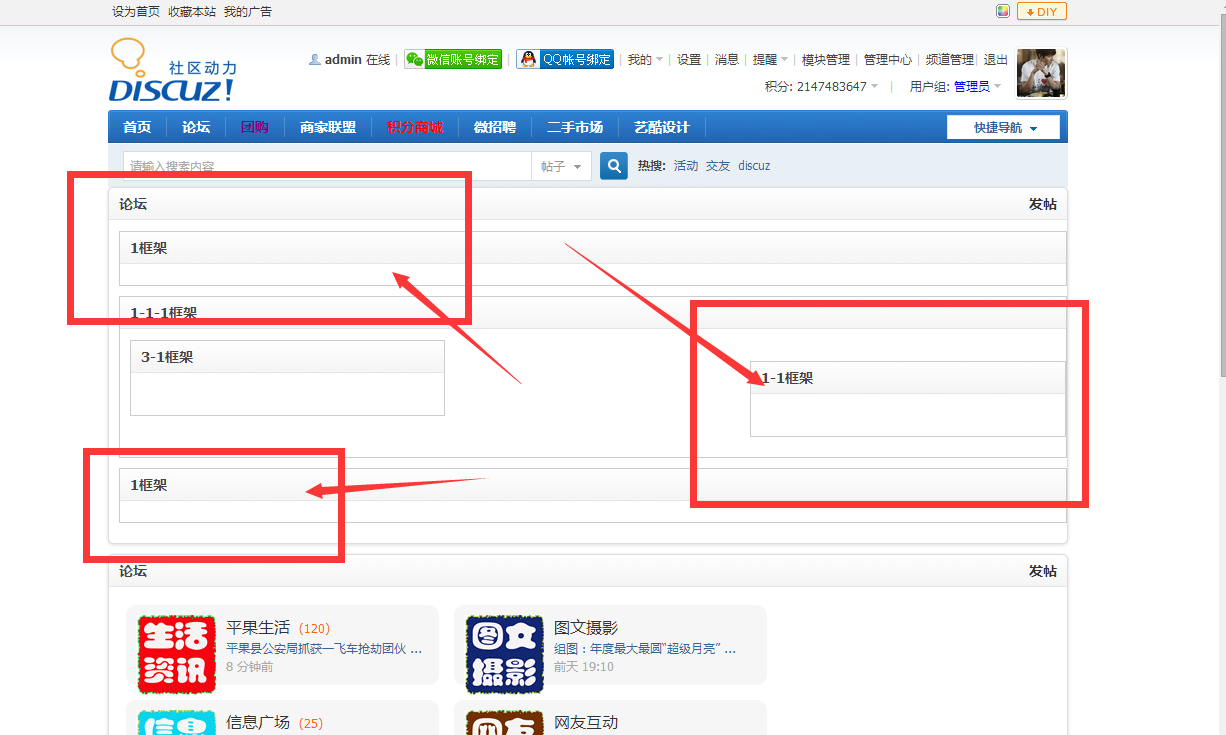Viewport: 1226px width, 735px height.
Task: Select the 论坛 navigation tab
Action: click(196, 127)
